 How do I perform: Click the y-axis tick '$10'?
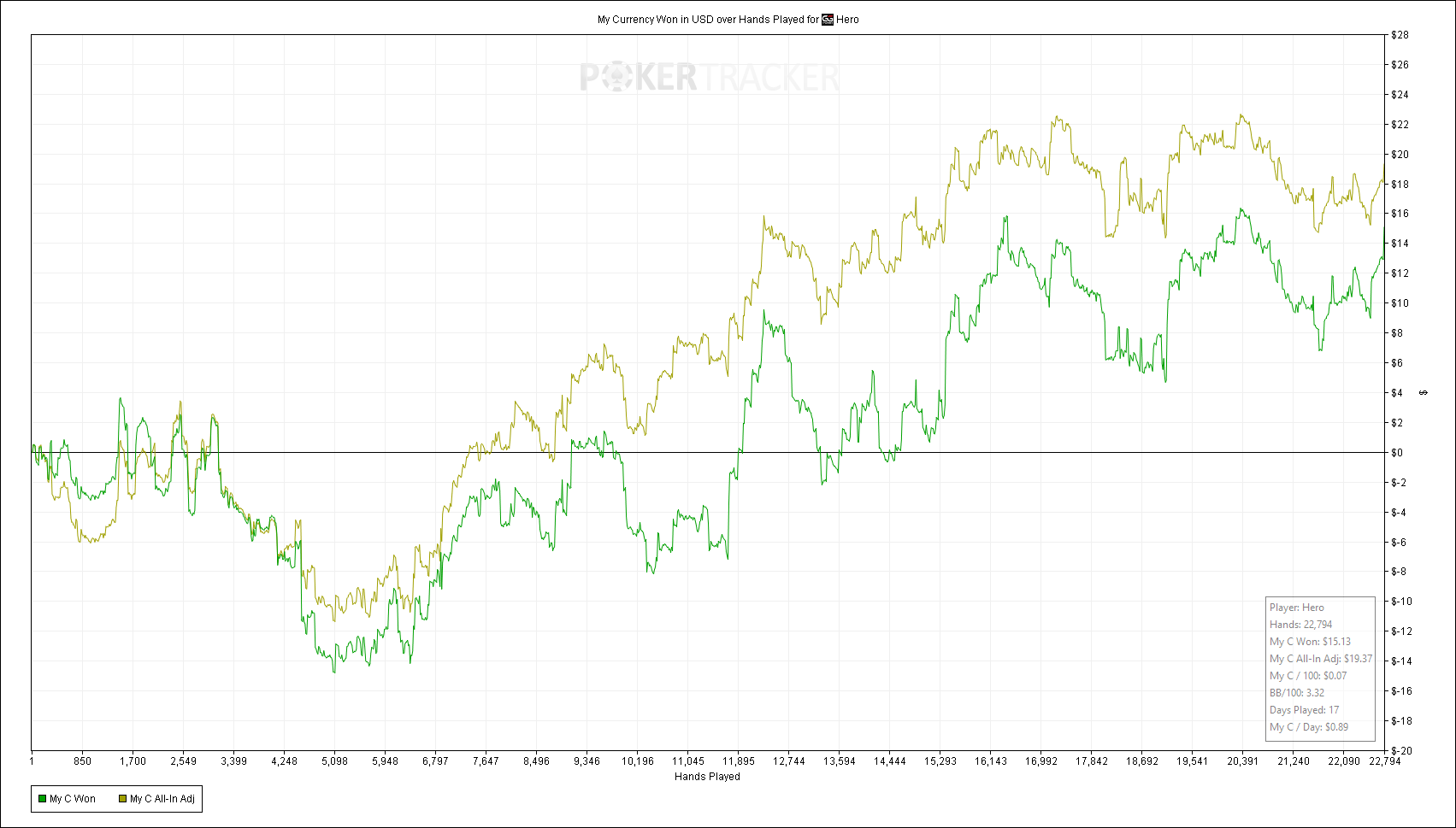[1400, 303]
